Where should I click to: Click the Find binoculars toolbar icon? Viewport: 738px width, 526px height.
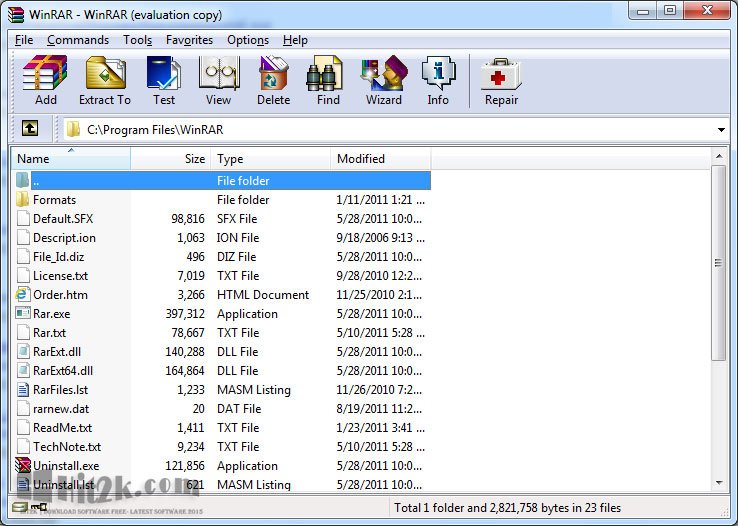click(x=324, y=73)
